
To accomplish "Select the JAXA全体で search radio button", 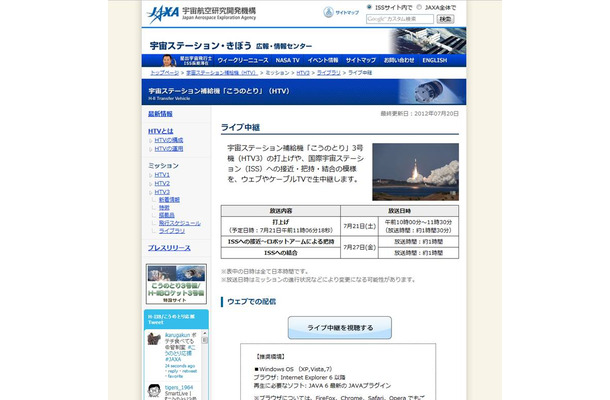I will click(419, 7).
